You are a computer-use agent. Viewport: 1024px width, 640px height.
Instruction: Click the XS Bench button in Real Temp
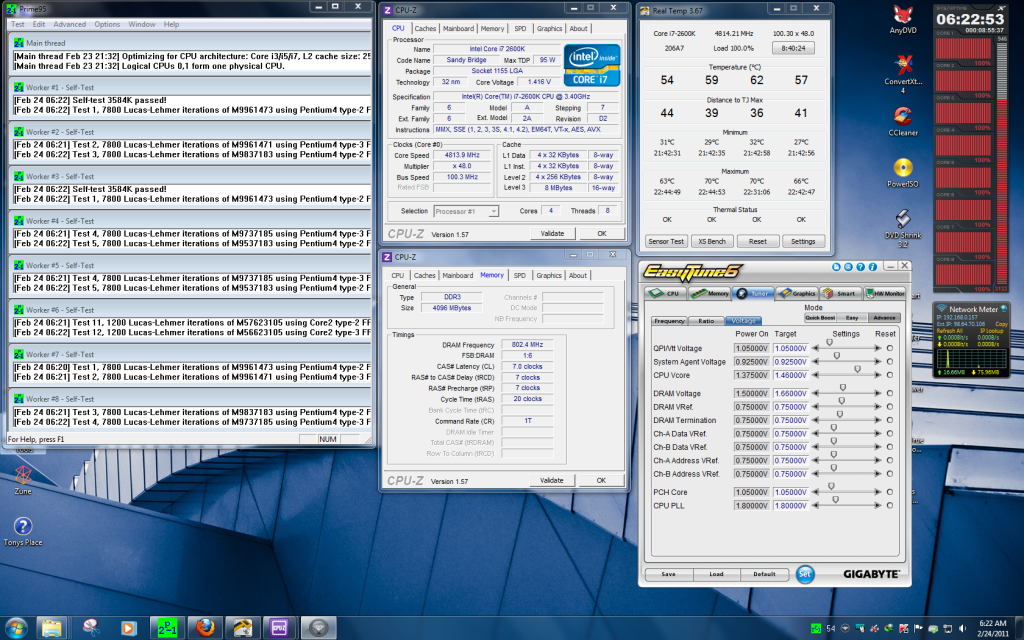pyautogui.click(x=712, y=241)
